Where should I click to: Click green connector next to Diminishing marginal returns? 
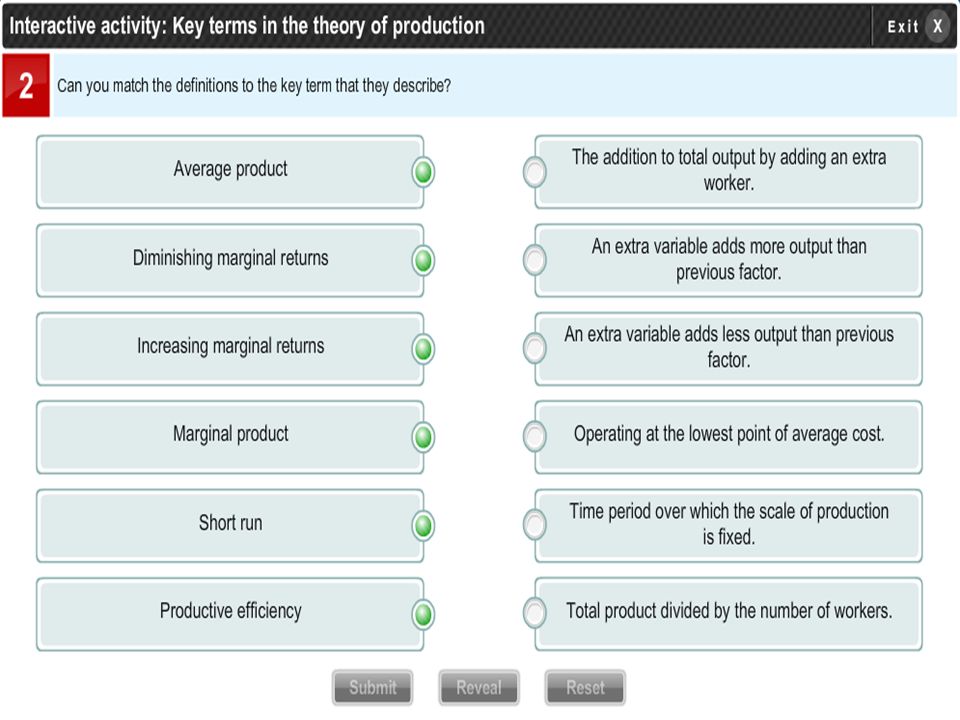[x=423, y=261]
